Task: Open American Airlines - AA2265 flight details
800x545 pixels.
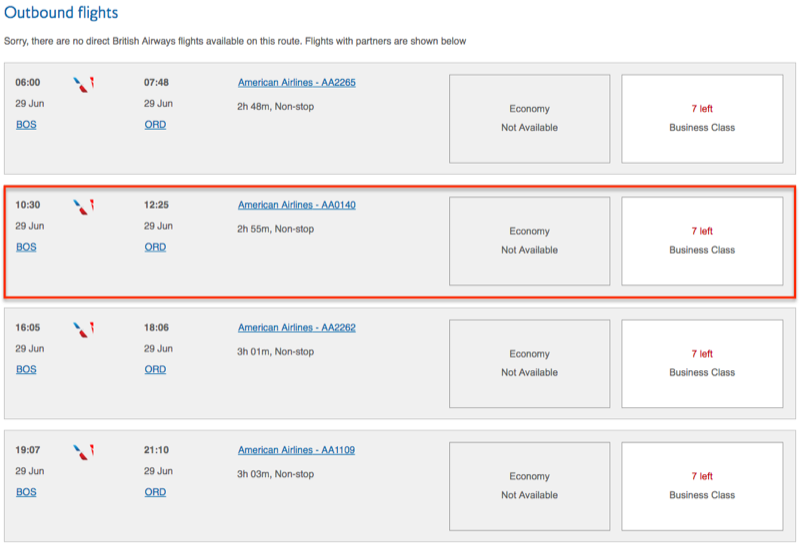Action: (296, 83)
